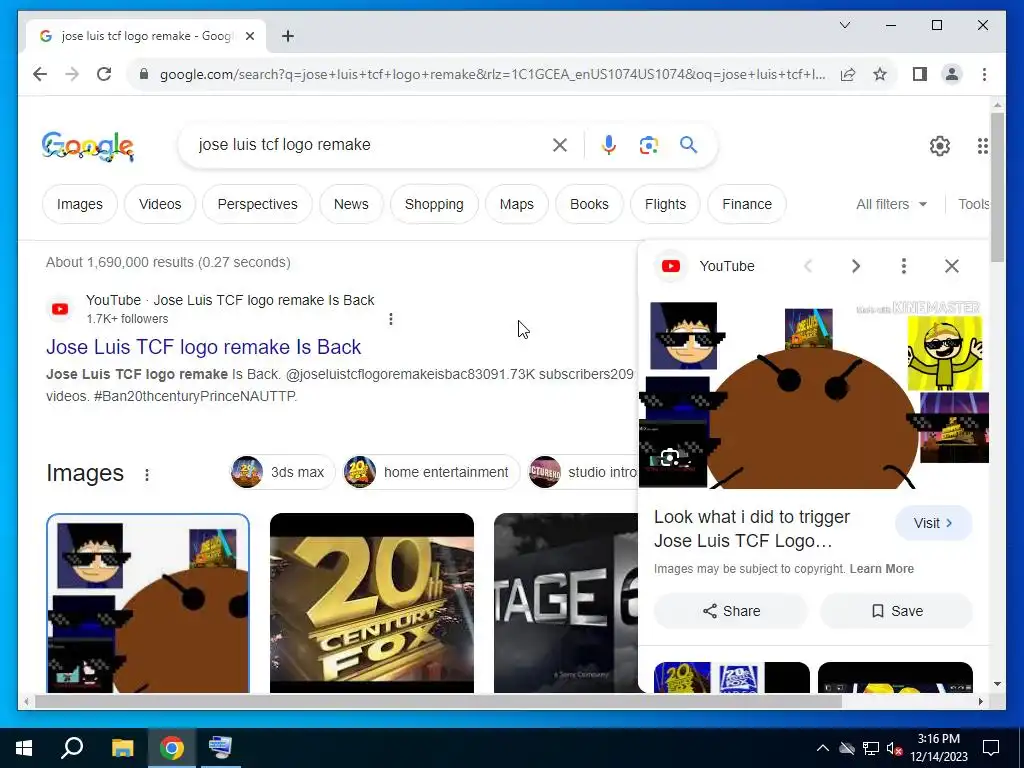Screen dimensions: 1024x768
Task: Close the jose luis tcf tab
Action: pos(249,36)
